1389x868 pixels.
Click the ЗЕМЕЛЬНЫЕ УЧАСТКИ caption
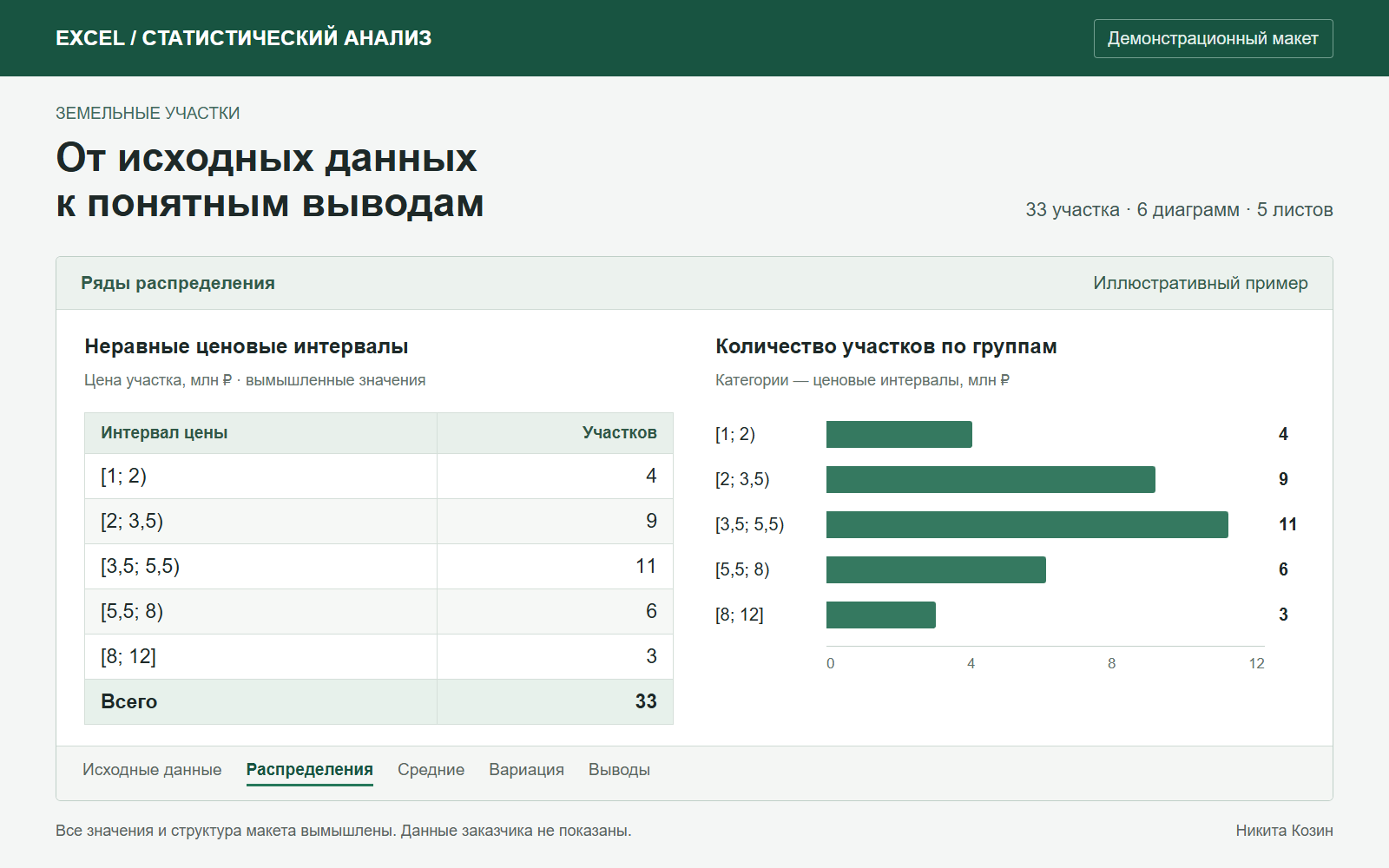pos(148,114)
